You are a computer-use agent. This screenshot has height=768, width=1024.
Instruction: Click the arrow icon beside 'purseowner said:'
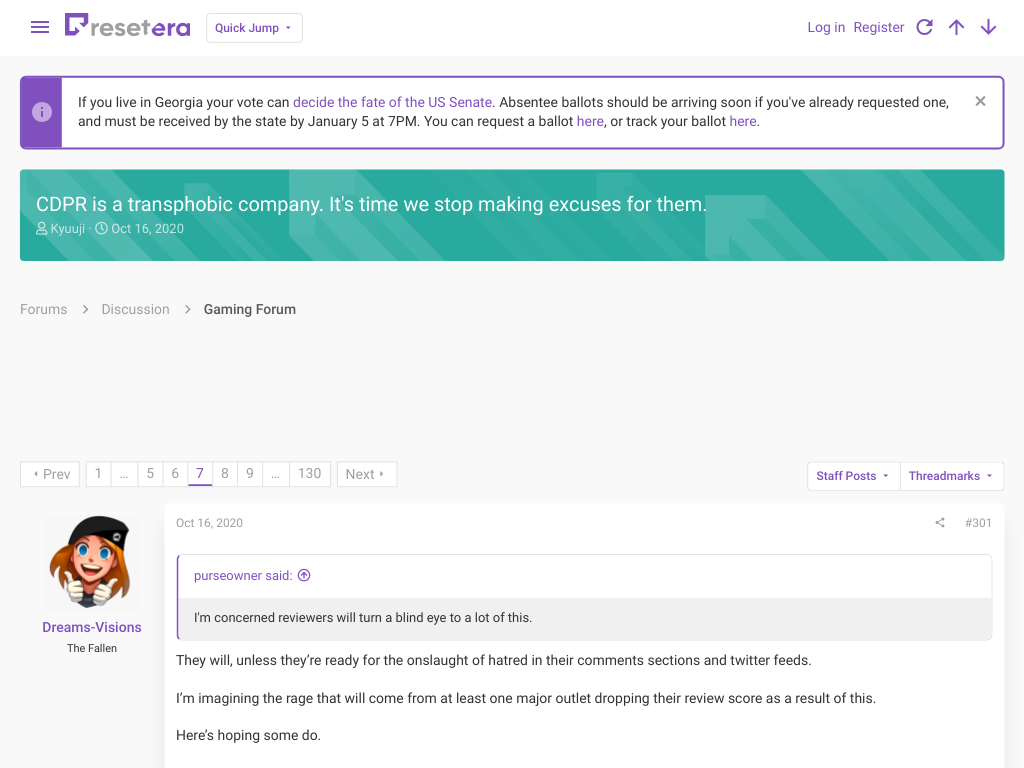coord(304,575)
